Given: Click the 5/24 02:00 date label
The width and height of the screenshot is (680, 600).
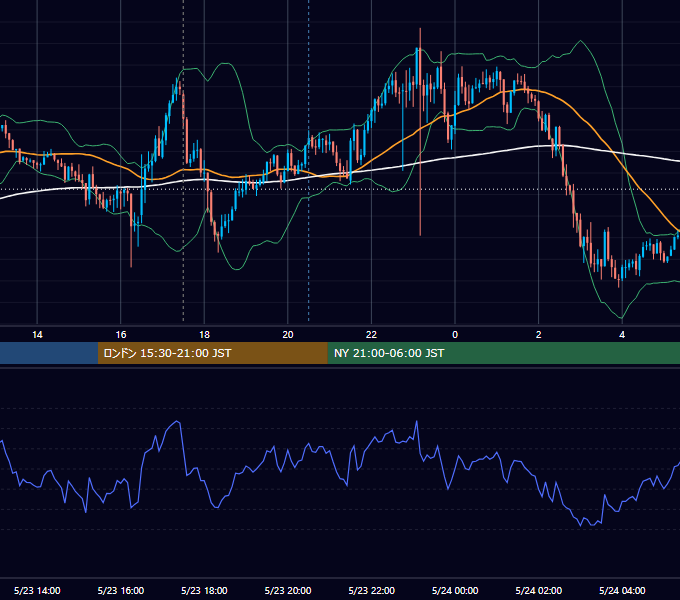Looking at the screenshot, I should 539,590.
